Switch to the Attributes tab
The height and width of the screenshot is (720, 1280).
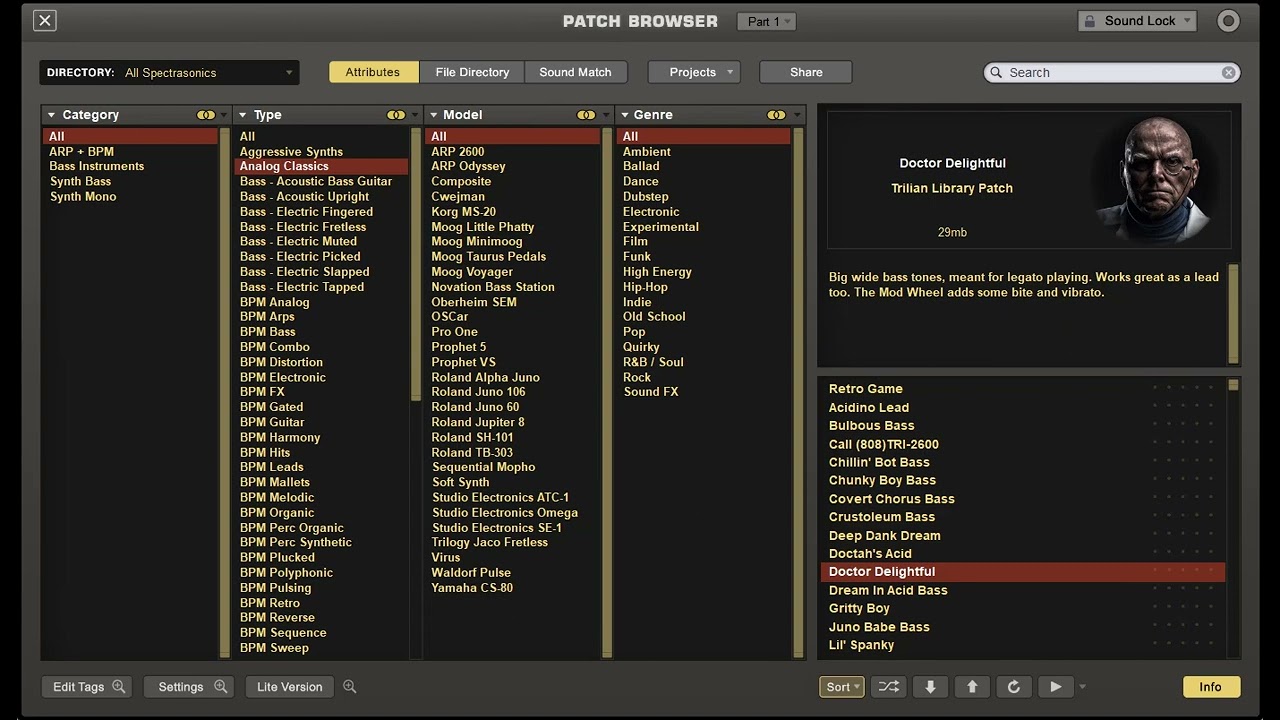(373, 72)
